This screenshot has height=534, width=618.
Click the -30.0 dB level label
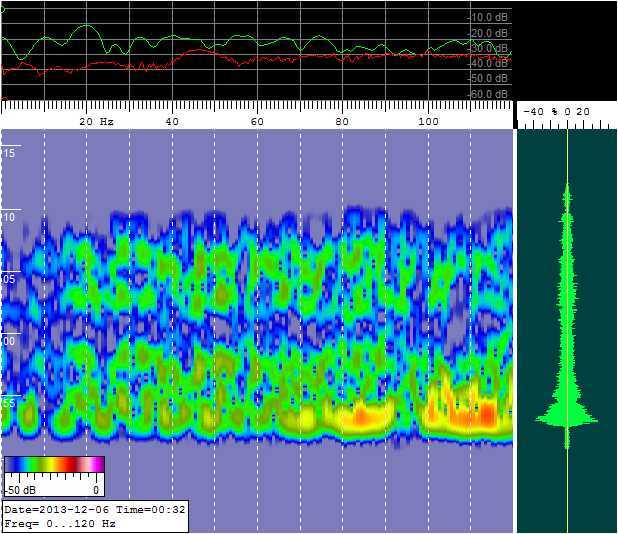[x=488, y=48]
